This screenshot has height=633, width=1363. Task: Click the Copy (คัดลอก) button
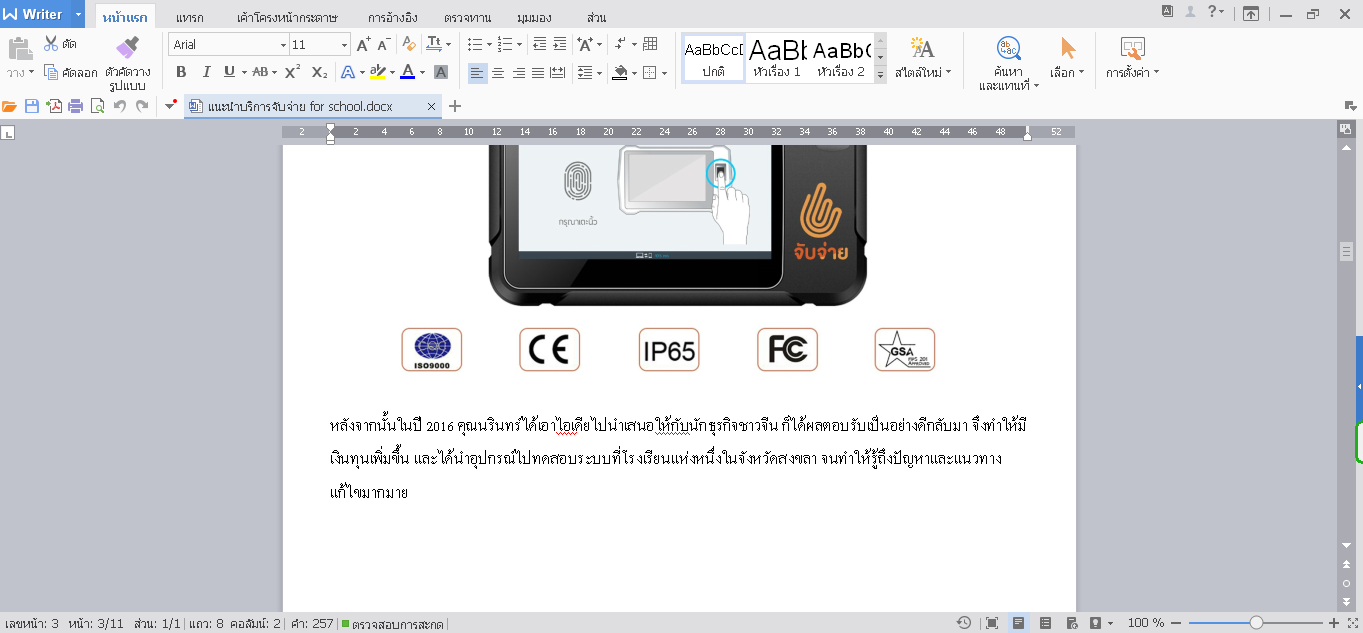[71, 72]
